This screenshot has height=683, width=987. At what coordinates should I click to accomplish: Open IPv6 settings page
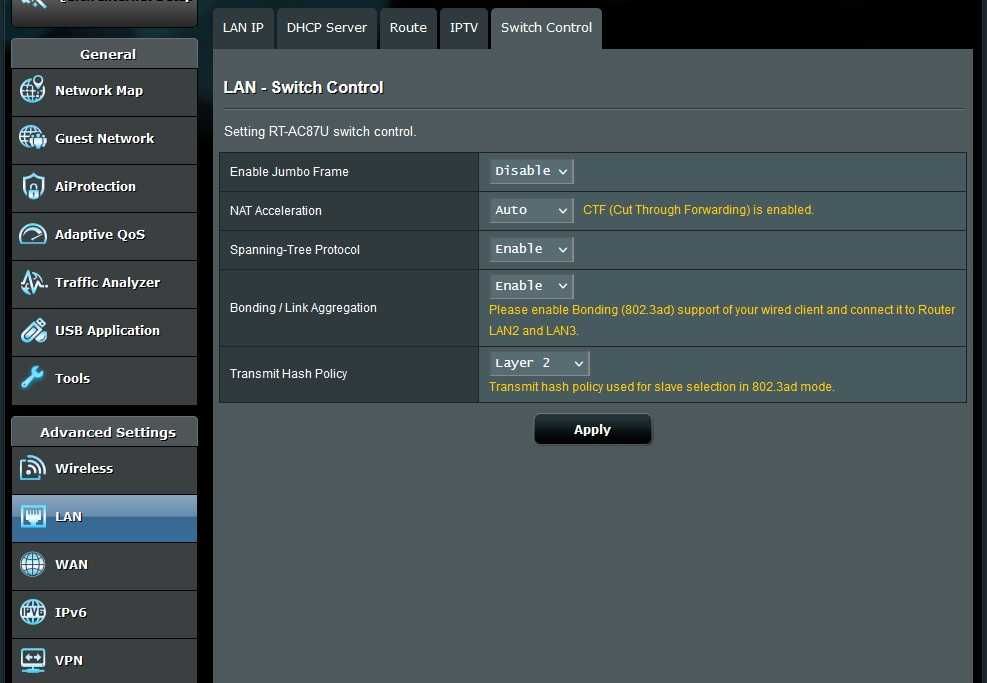[x=104, y=614]
